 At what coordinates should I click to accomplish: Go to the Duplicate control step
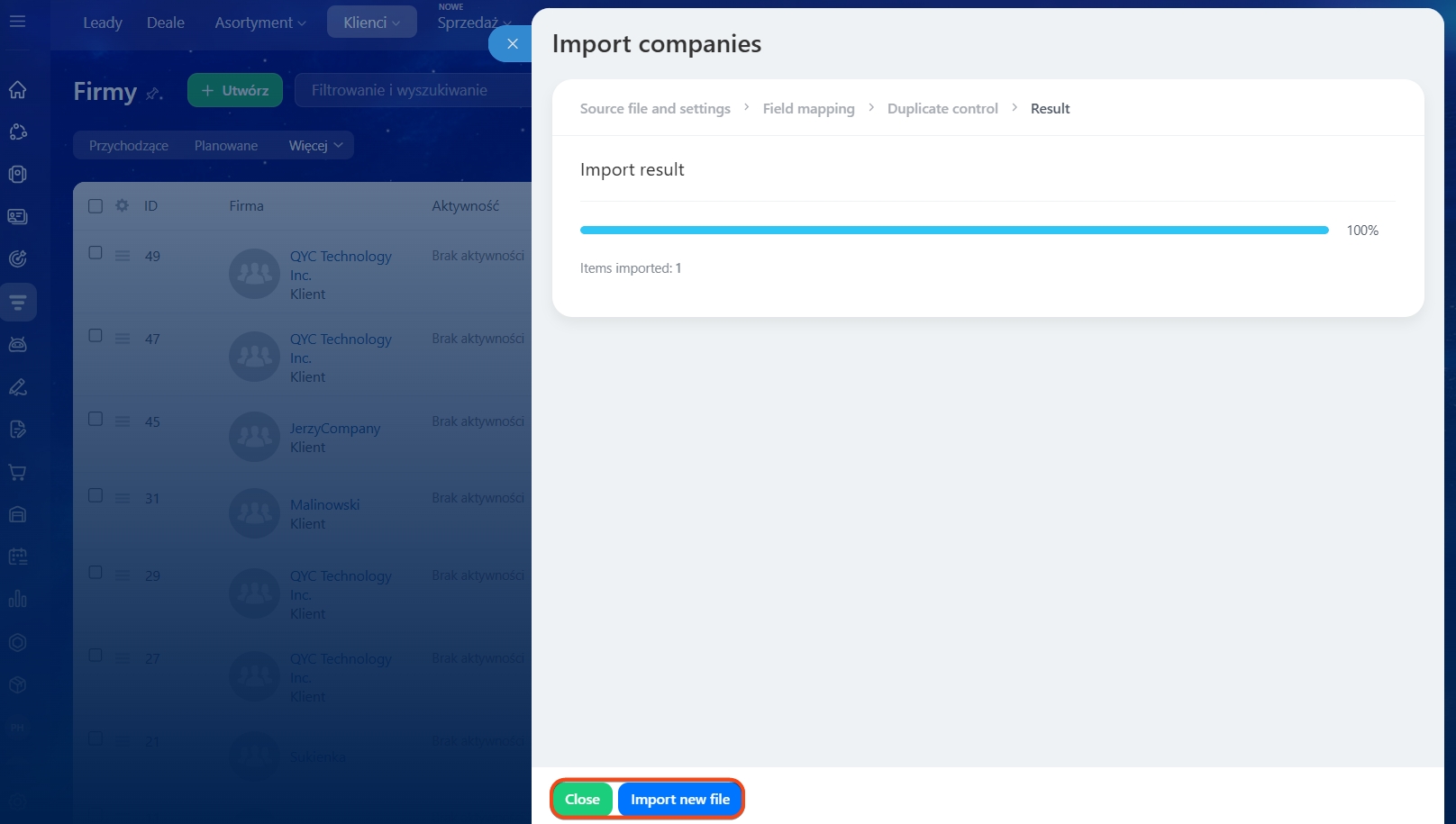pyautogui.click(x=942, y=108)
